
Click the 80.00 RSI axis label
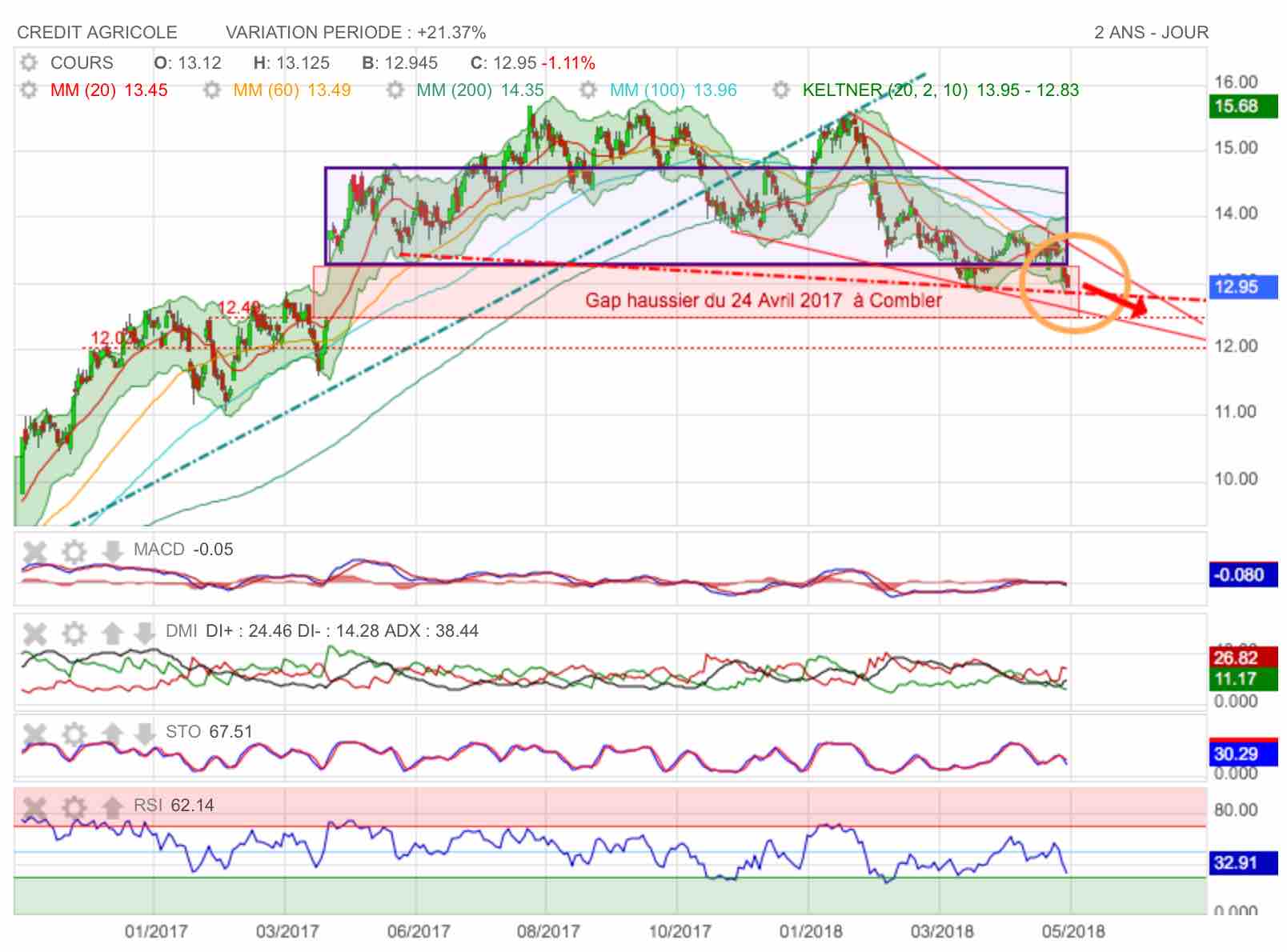[1236, 810]
